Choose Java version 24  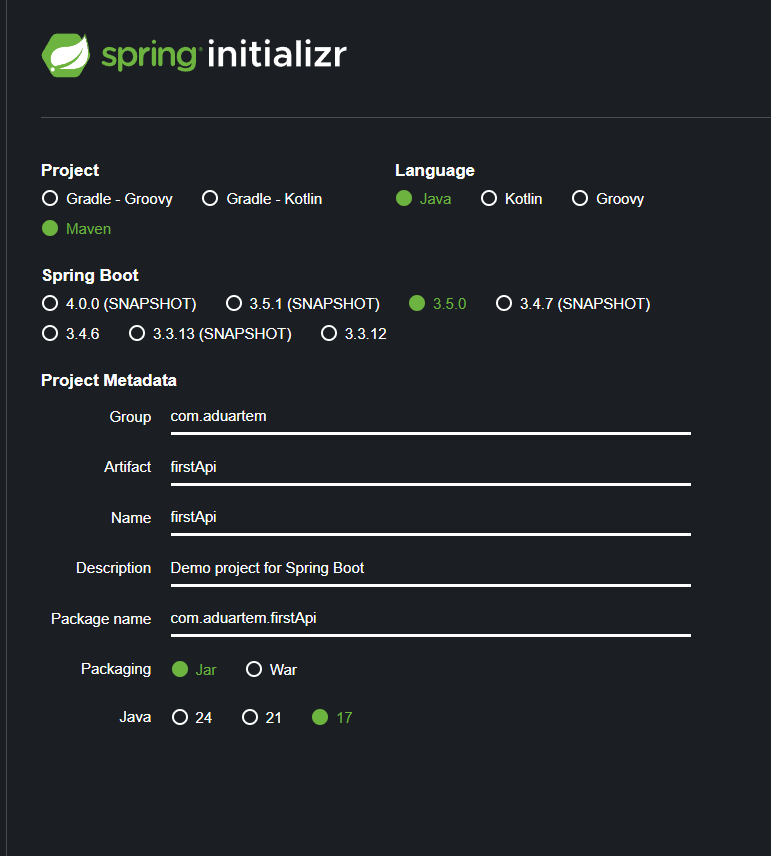pyautogui.click(x=192, y=717)
